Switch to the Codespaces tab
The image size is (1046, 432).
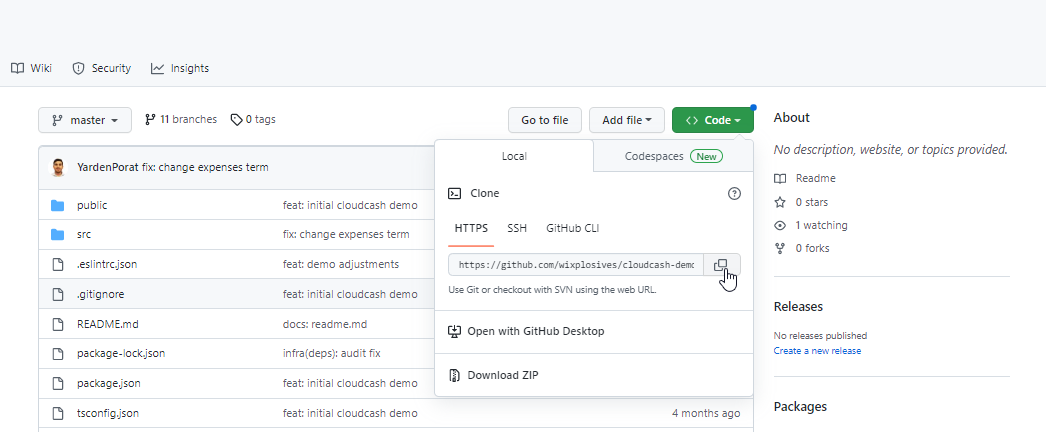pos(673,156)
